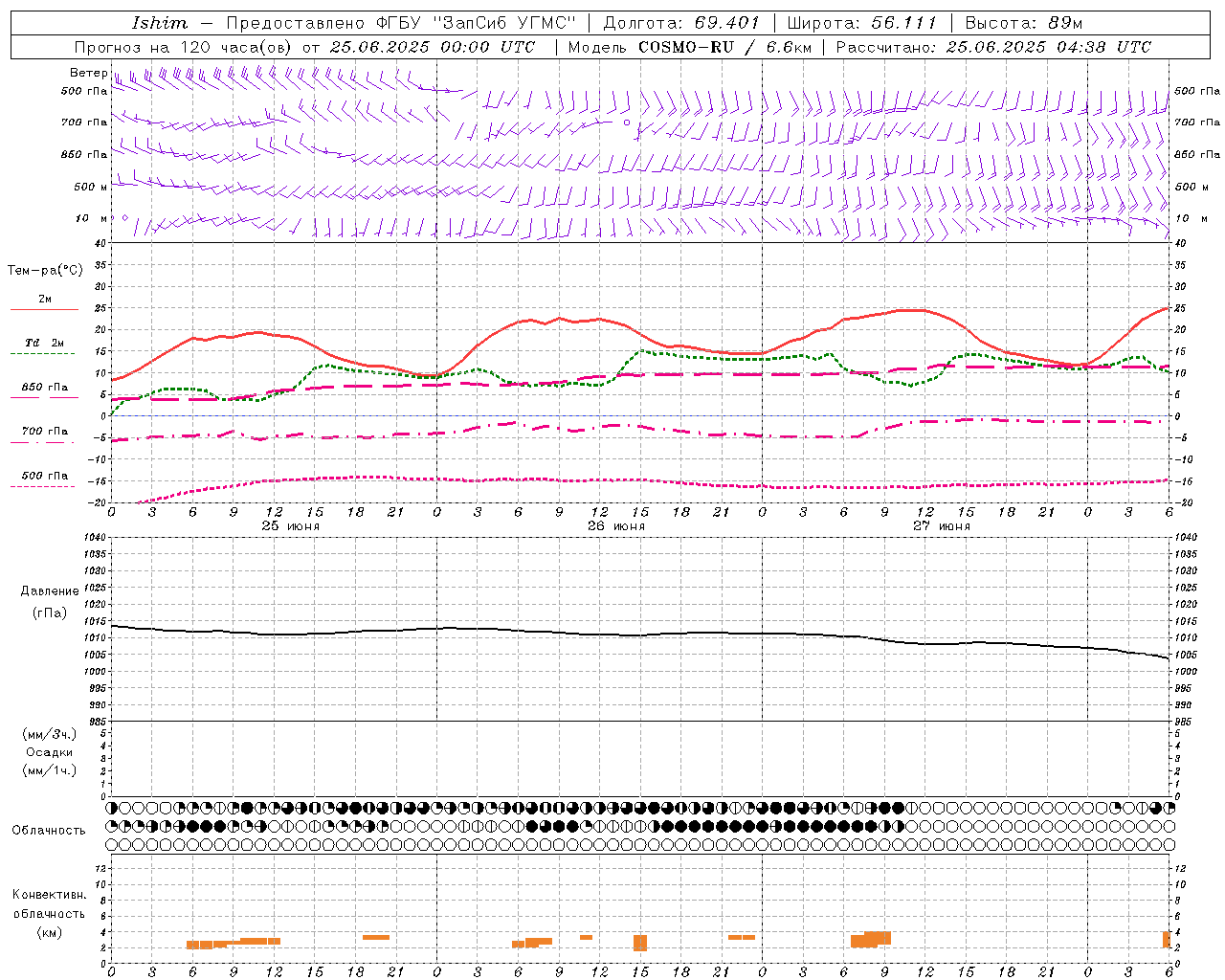Viewport: 1225px width, 980px height.
Task: Click the "(мм/1ч.)" precipitation unit label
Action: (x=50, y=770)
